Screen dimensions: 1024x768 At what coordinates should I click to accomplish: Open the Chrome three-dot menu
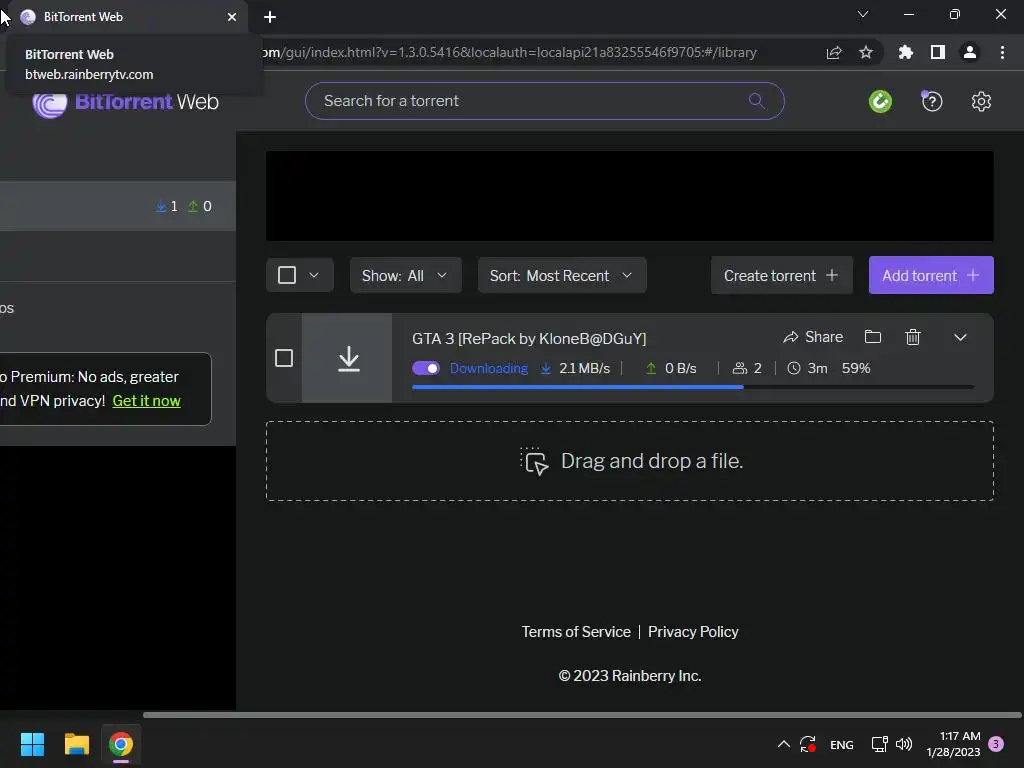pos(1002,52)
